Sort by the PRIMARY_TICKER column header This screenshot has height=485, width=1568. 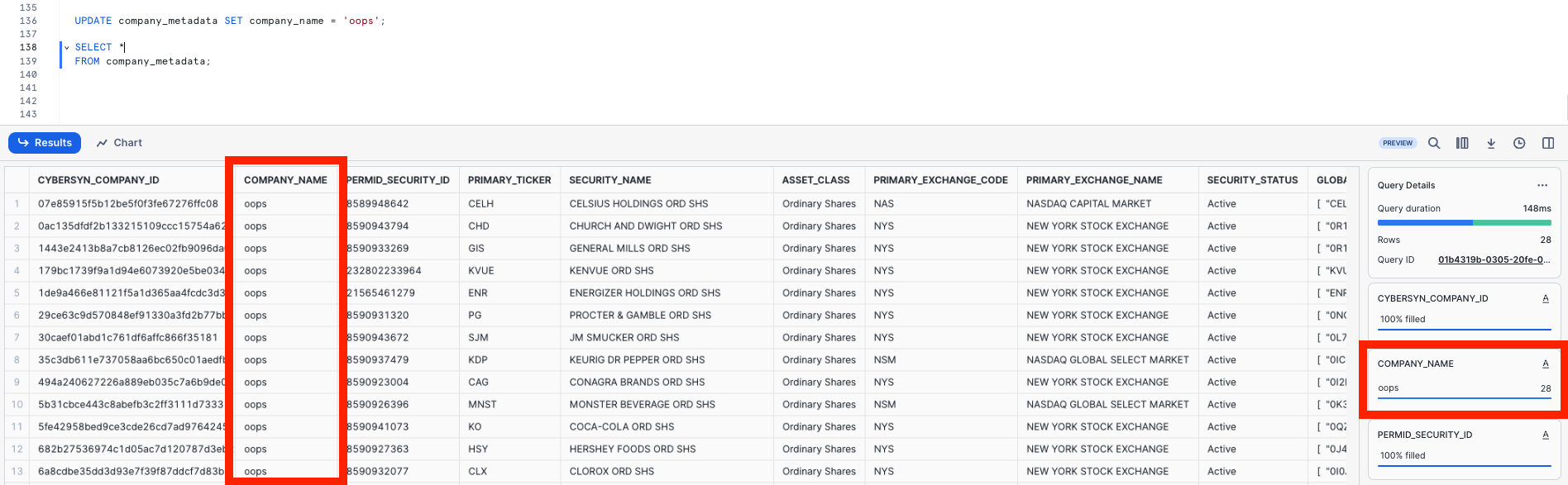509,180
